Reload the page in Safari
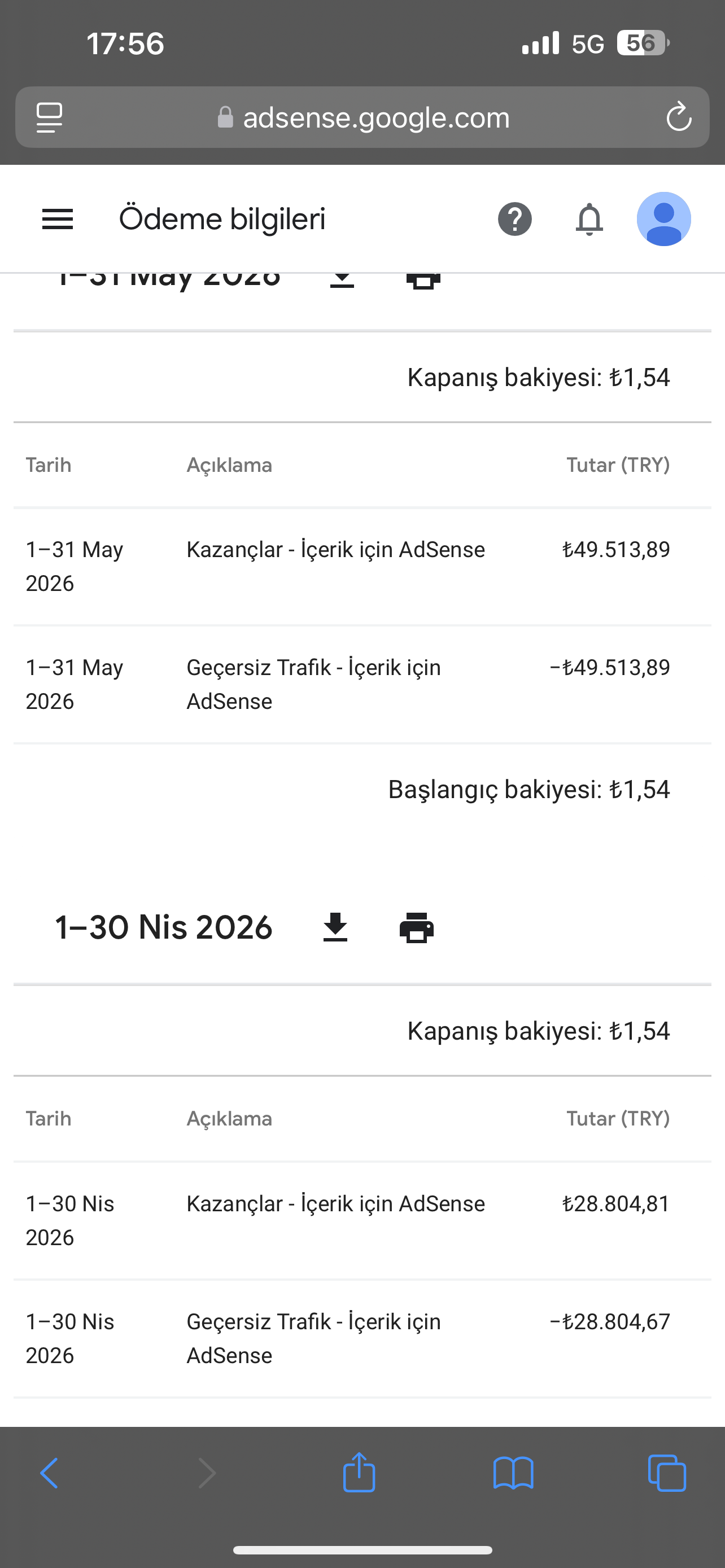The image size is (725, 1568). (679, 117)
